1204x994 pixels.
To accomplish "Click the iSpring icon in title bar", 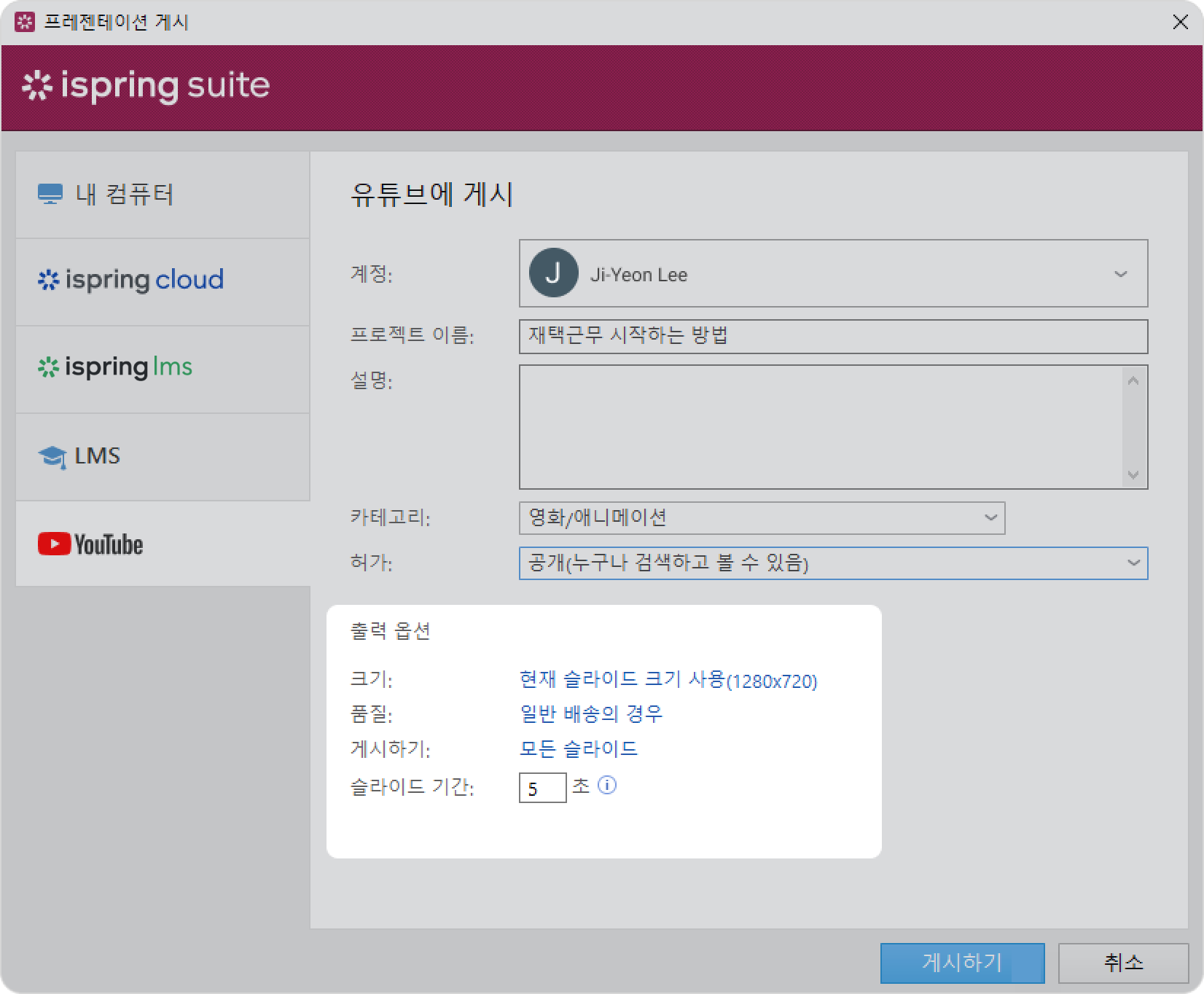I will click(x=25, y=22).
